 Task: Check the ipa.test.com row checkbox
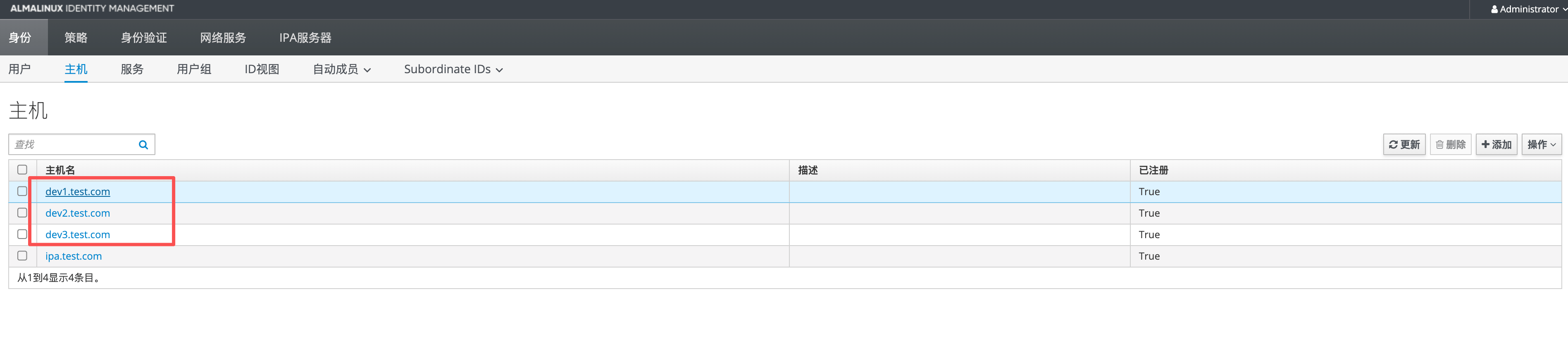point(22,256)
